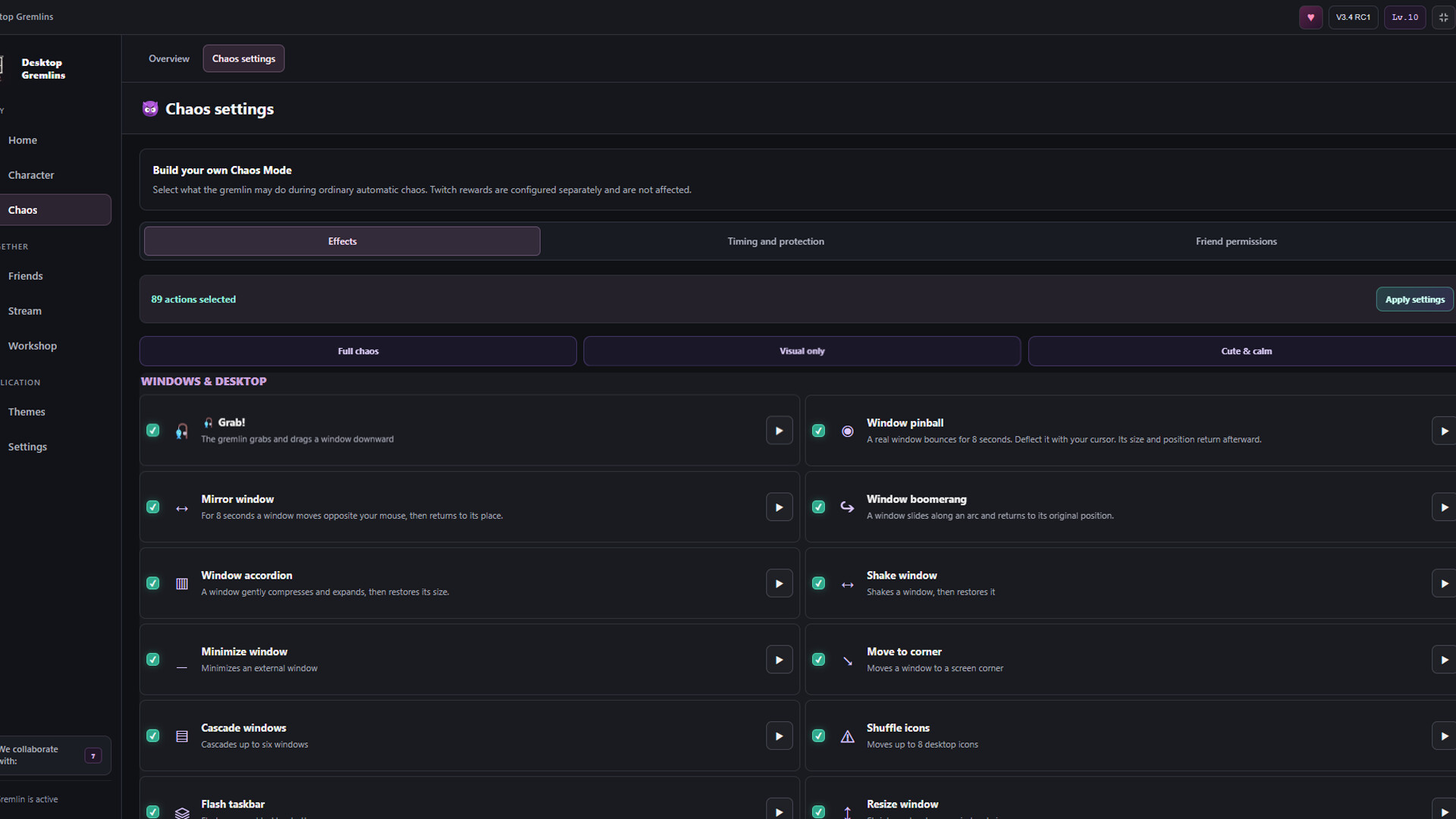Click the Mirror window double-arrow icon
This screenshot has height=819, width=1456.
click(182, 508)
